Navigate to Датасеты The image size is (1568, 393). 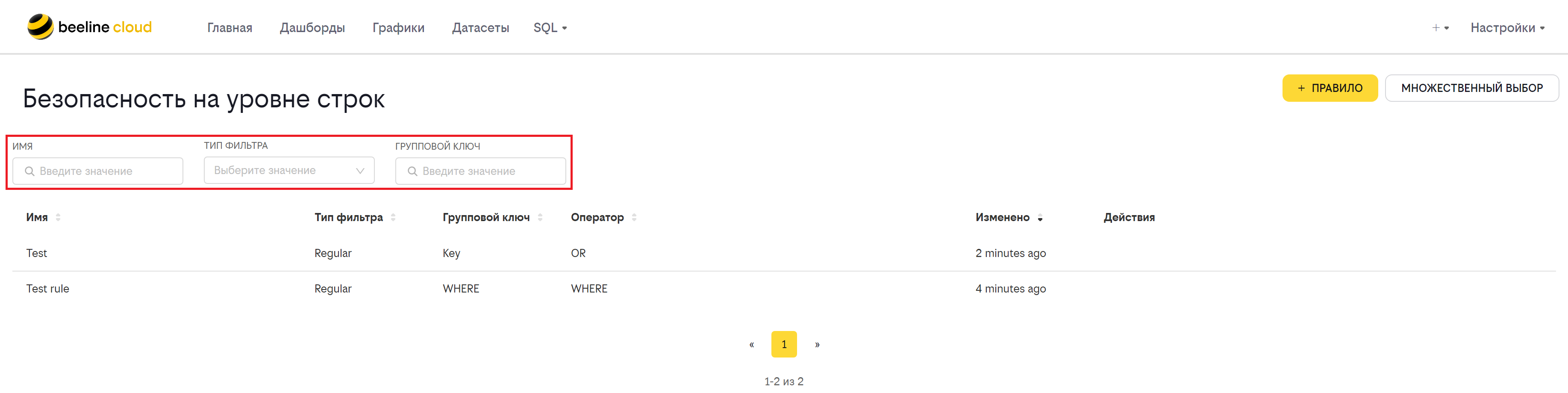click(x=480, y=28)
